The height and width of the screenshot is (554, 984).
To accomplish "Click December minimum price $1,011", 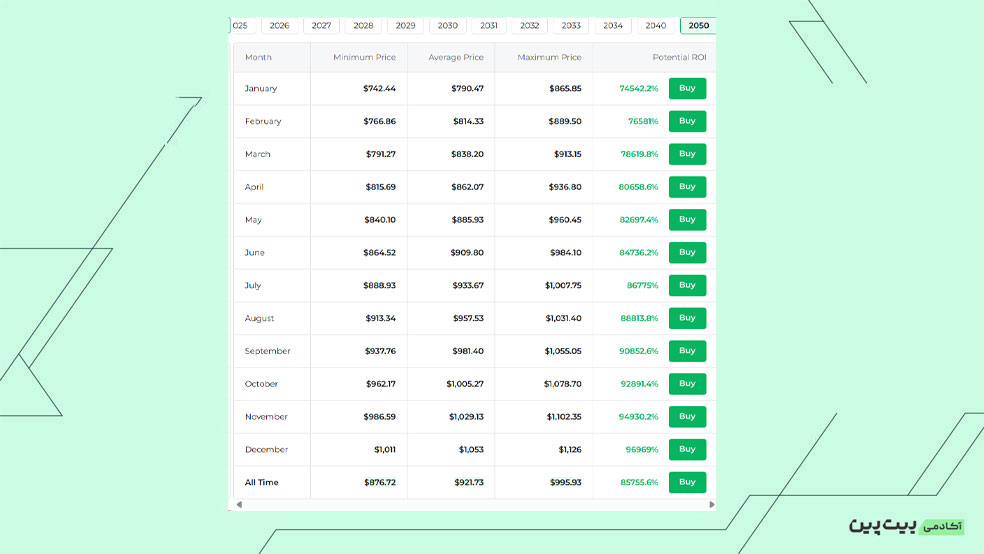I will point(385,449).
